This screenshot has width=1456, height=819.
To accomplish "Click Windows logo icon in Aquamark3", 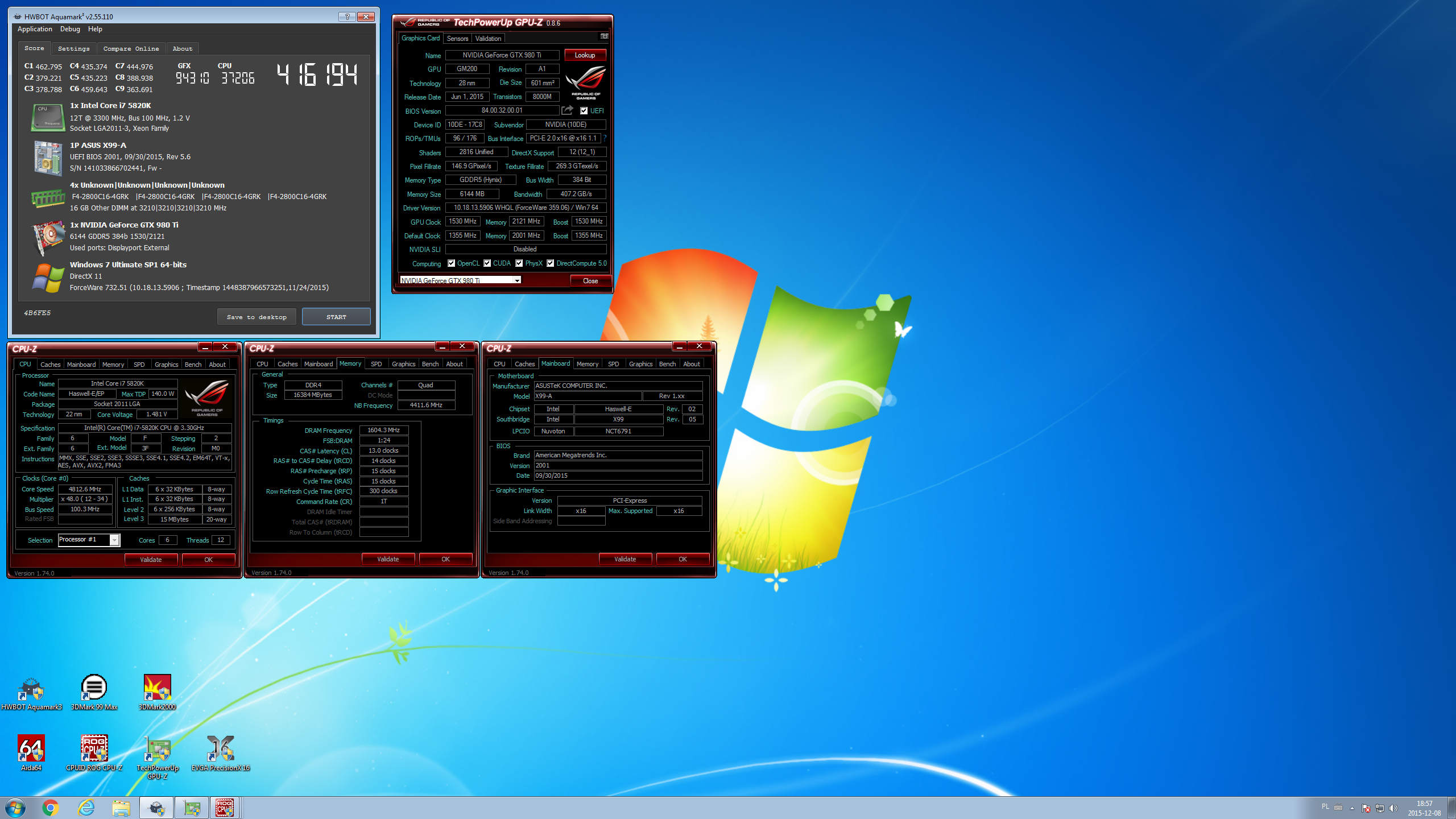I will coord(48,278).
